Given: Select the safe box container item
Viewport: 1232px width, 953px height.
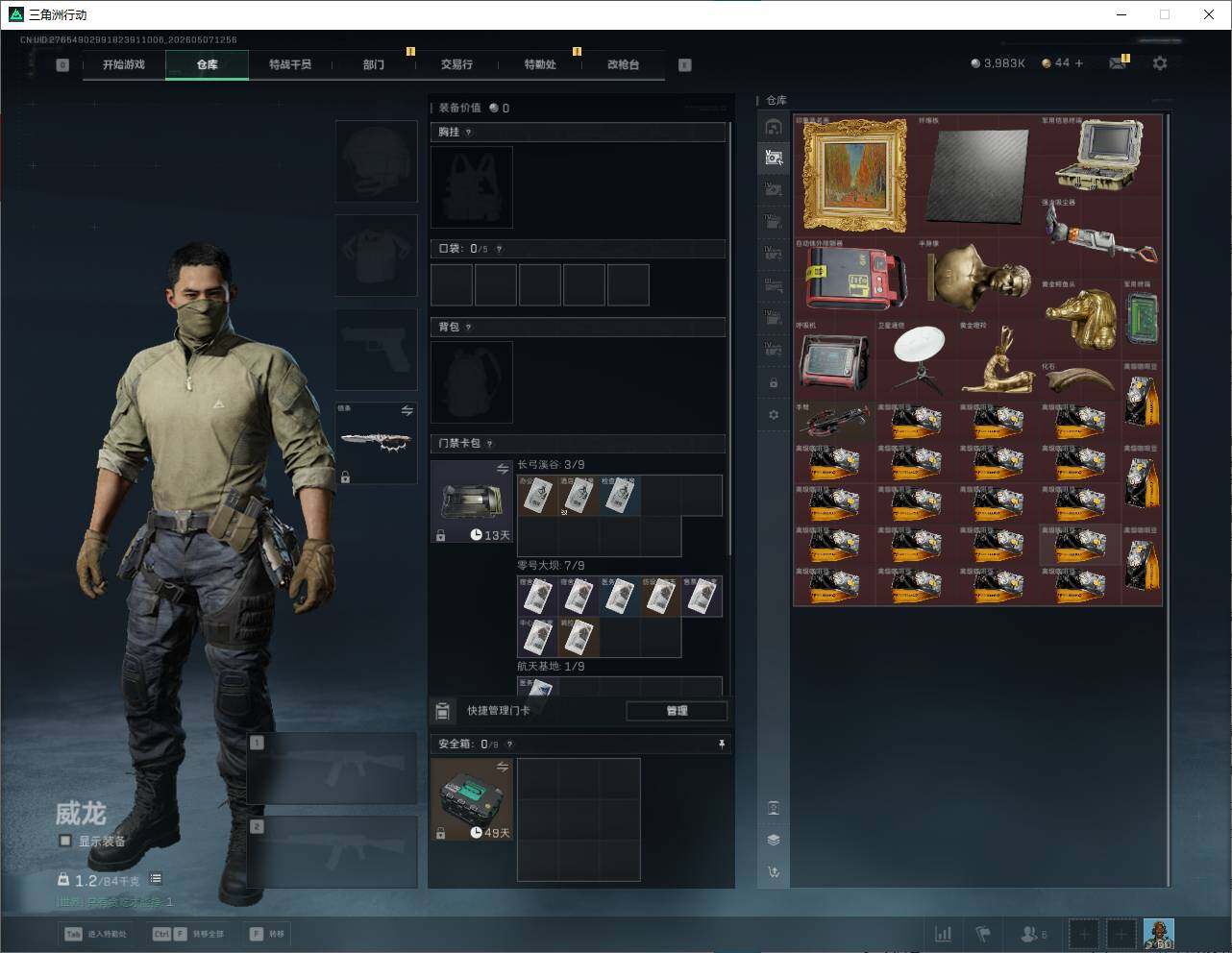Looking at the screenshot, I should point(472,799).
